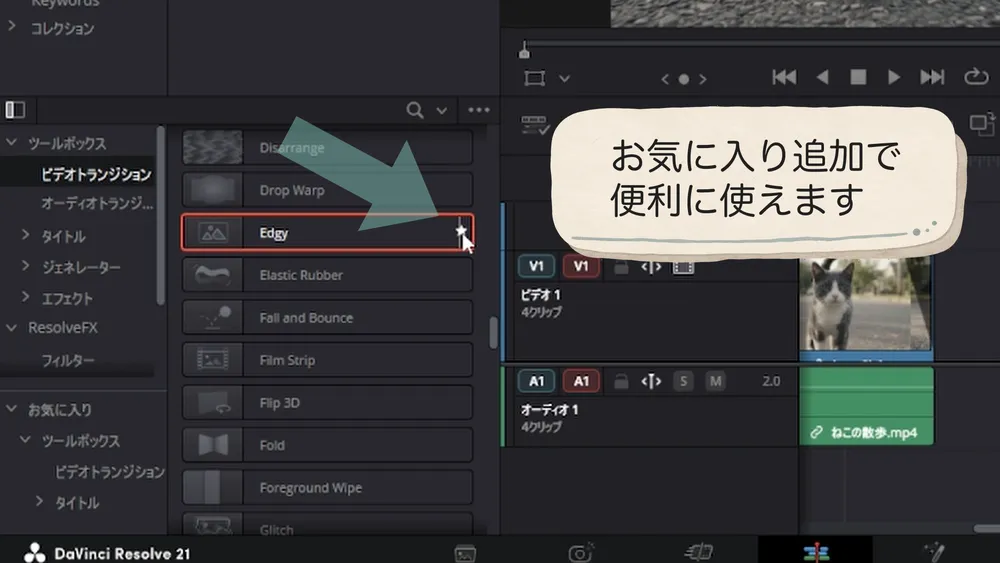Click the Fold thumbnail icon
Viewport: 1000px width, 563px height.
pyautogui.click(x=212, y=445)
